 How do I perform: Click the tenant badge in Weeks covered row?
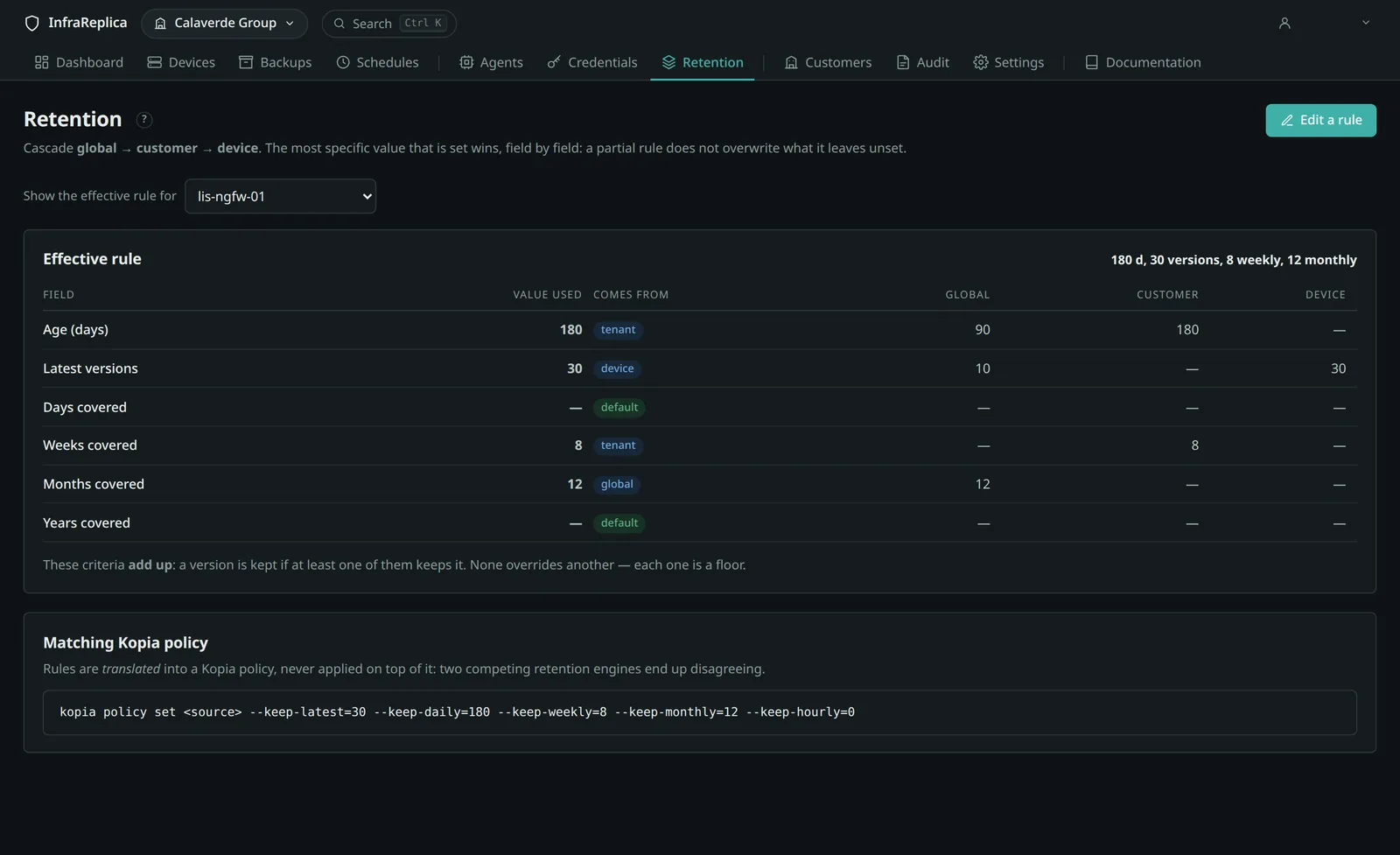pos(618,445)
